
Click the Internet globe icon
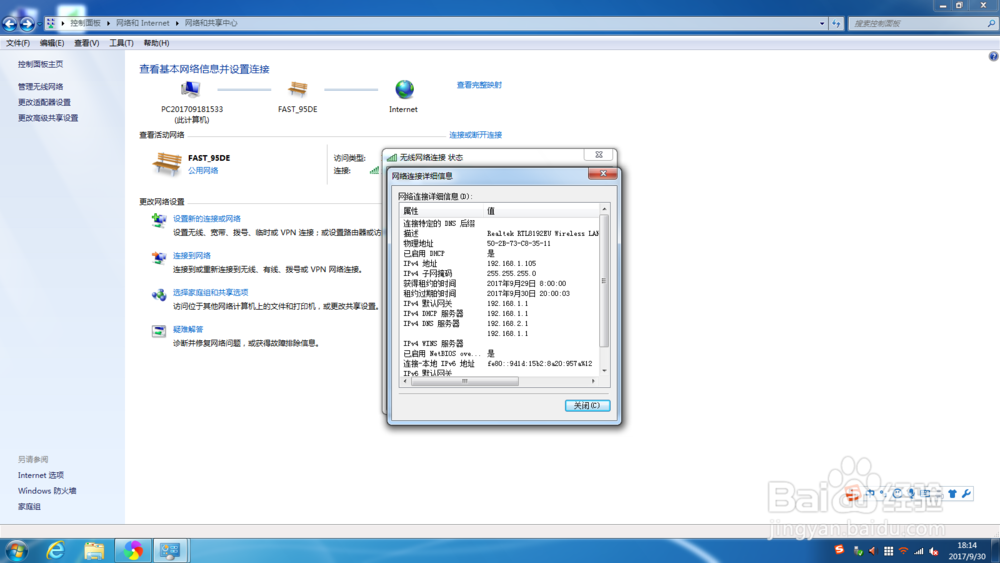tap(404, 89)
